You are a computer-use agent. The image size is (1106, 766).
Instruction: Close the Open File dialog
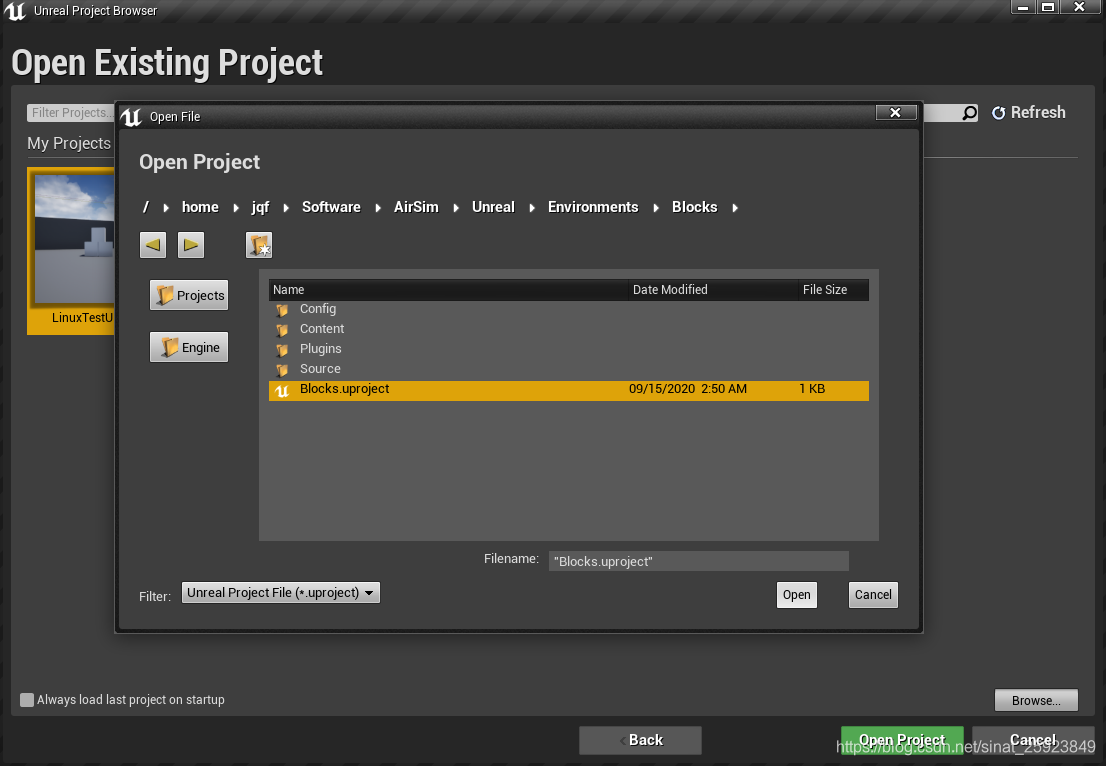point(896,112)
